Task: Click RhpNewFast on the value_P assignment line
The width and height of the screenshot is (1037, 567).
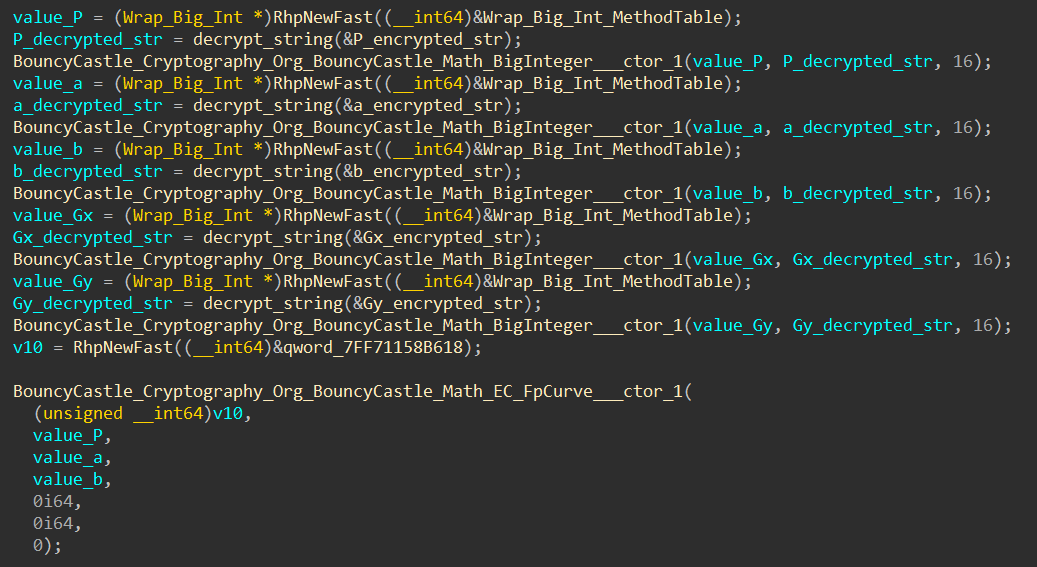Action: [x=323, y=17]
